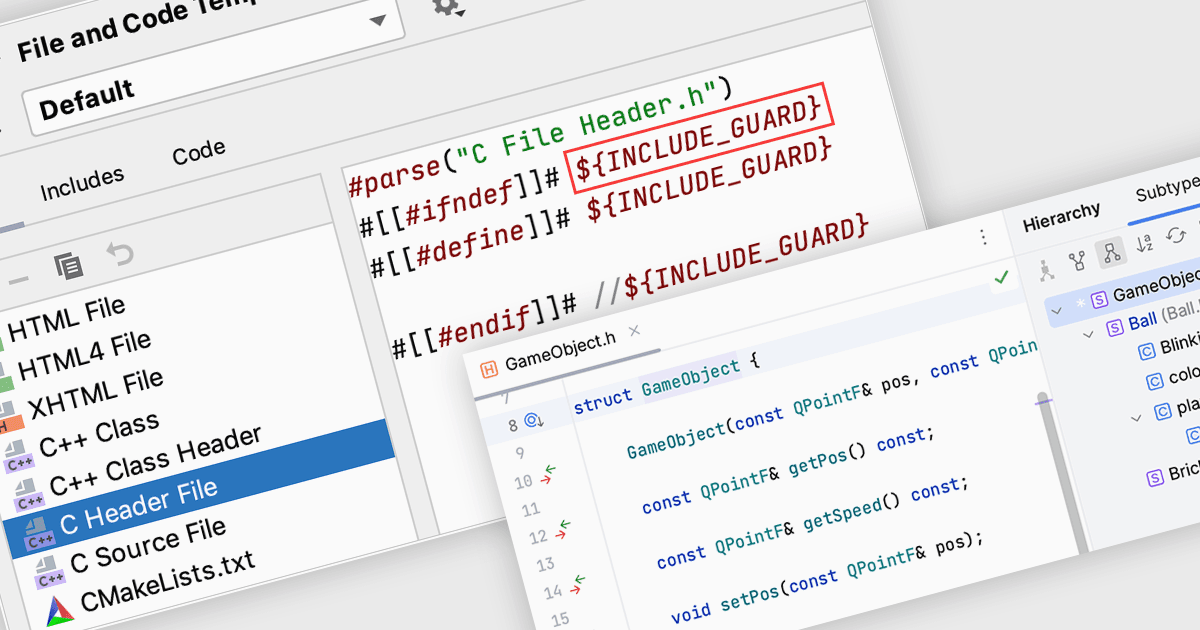Click line number 11 in the gutter
Viewport: 1200px width, 630px height.
530,510
